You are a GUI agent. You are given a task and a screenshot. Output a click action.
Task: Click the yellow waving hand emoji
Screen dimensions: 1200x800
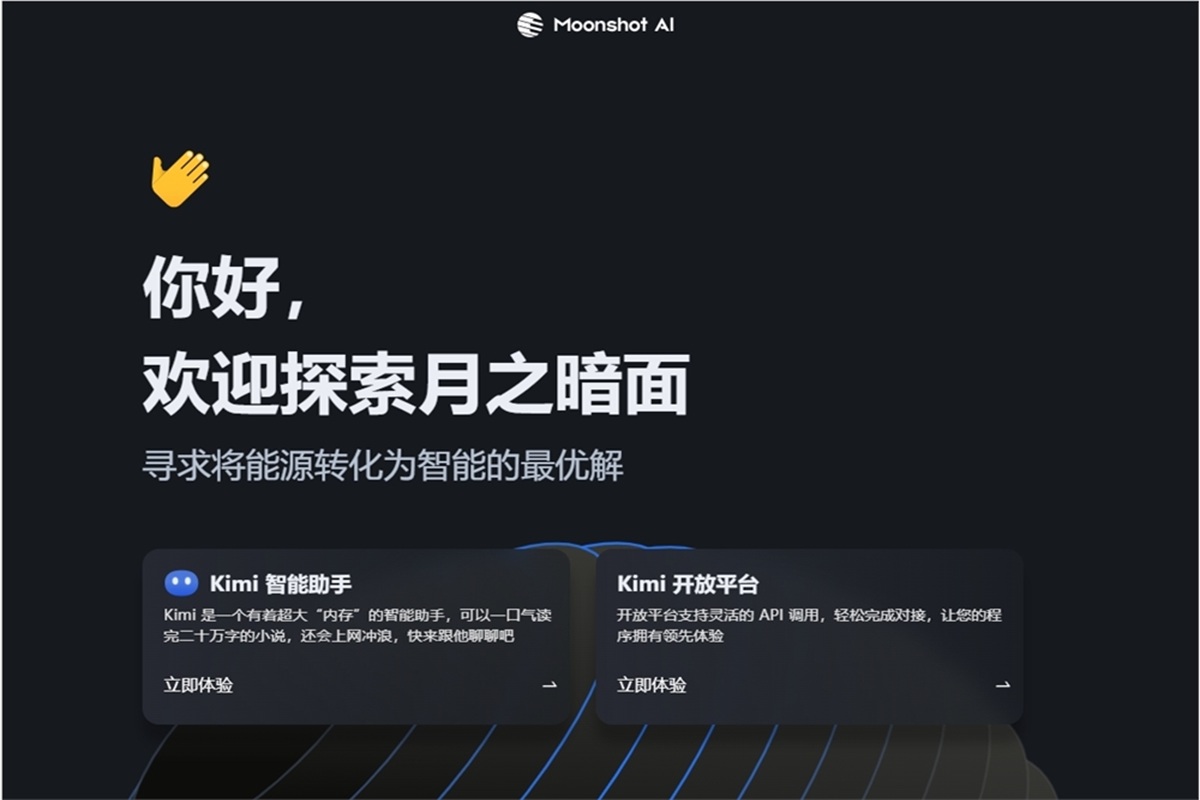pyautogui.click(x=180, y=179)
